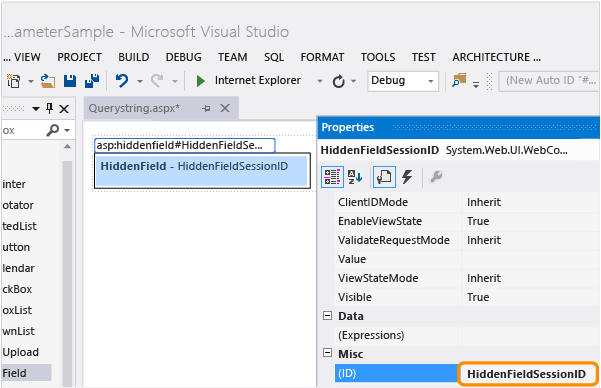This screenshot has height=388, width=601.
Task: Toggle Categorized view in Properties
Action: pos(332,177)
